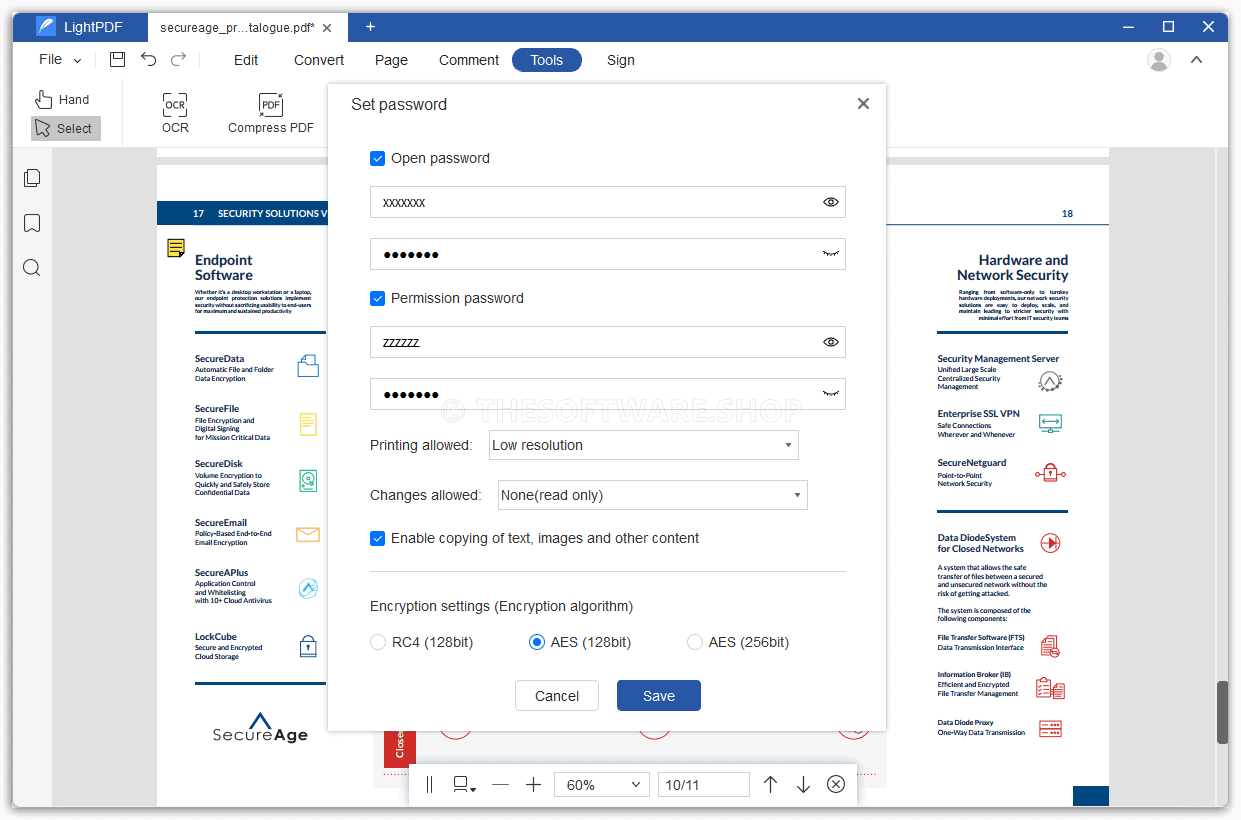1241x820 pixels.
Task: Switch to the Tools tab
Action: coord(547,60)
